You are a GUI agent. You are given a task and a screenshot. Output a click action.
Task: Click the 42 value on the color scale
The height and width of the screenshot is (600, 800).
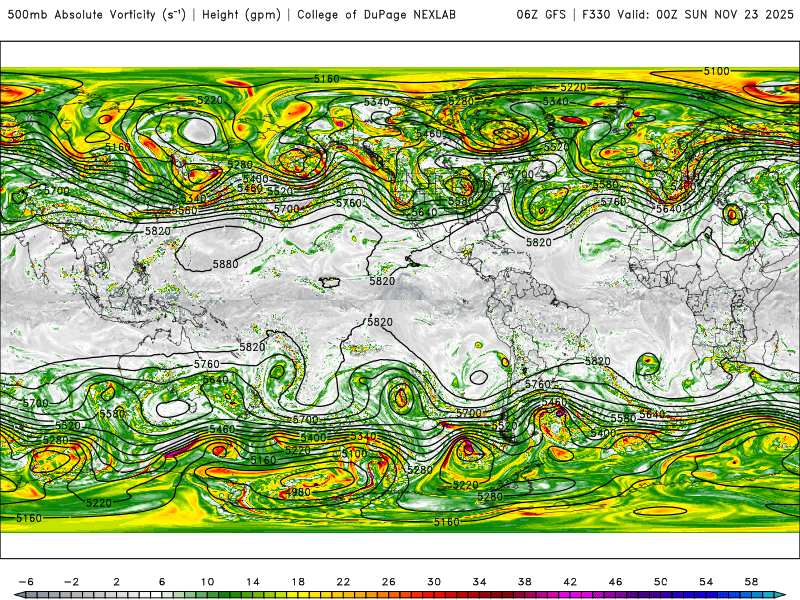pyautogui.click(x=570, y=582)
